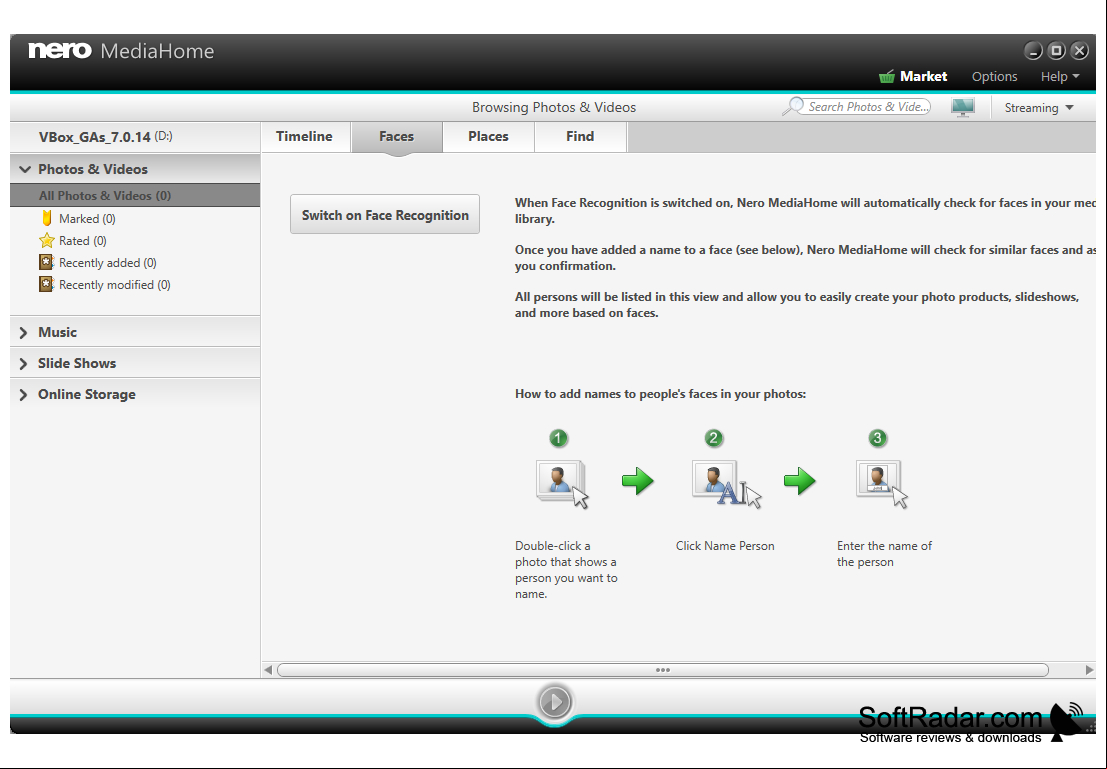Go to the Find tab
The width and height of the screenshot is (1107, 769).
[x=580, y=136]
